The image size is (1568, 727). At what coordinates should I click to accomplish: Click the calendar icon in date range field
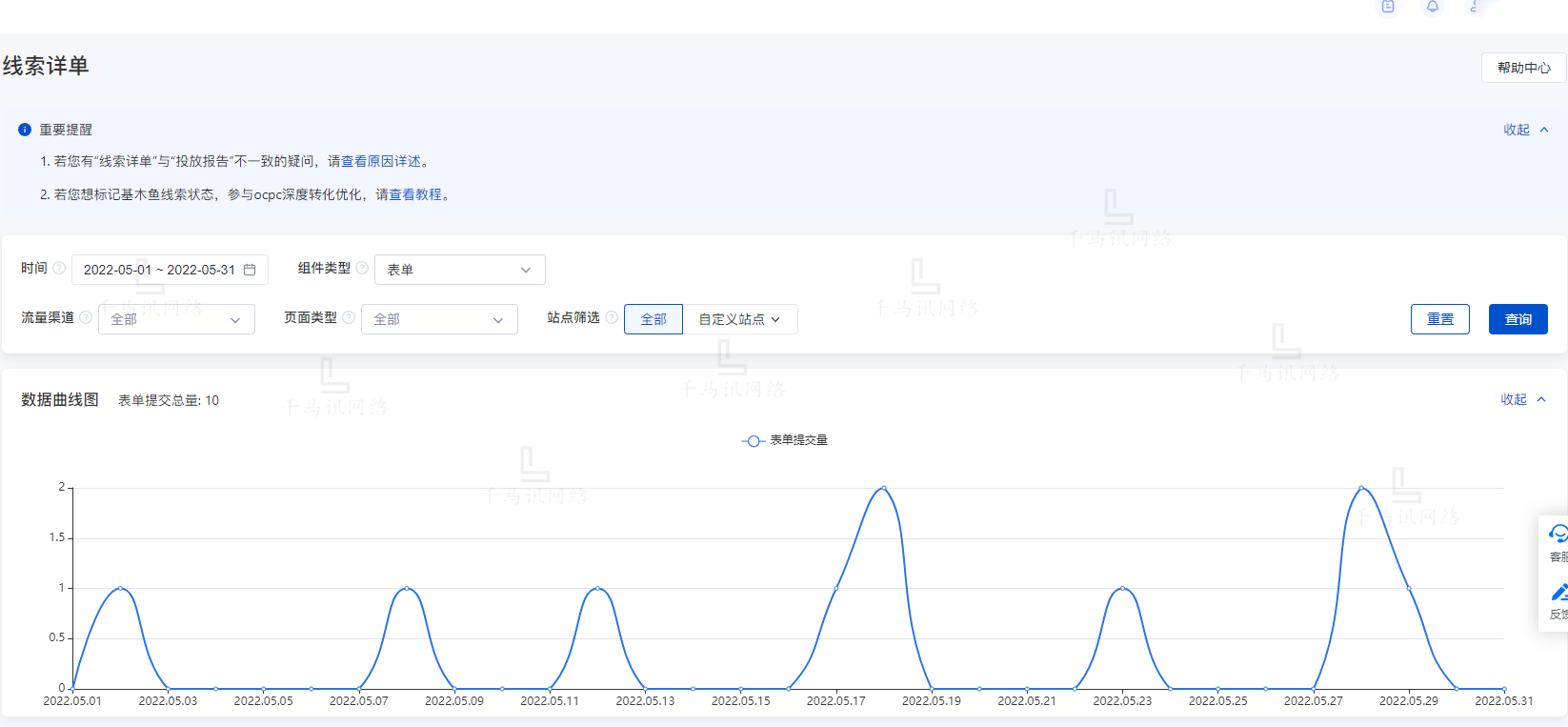coord(250,270)
